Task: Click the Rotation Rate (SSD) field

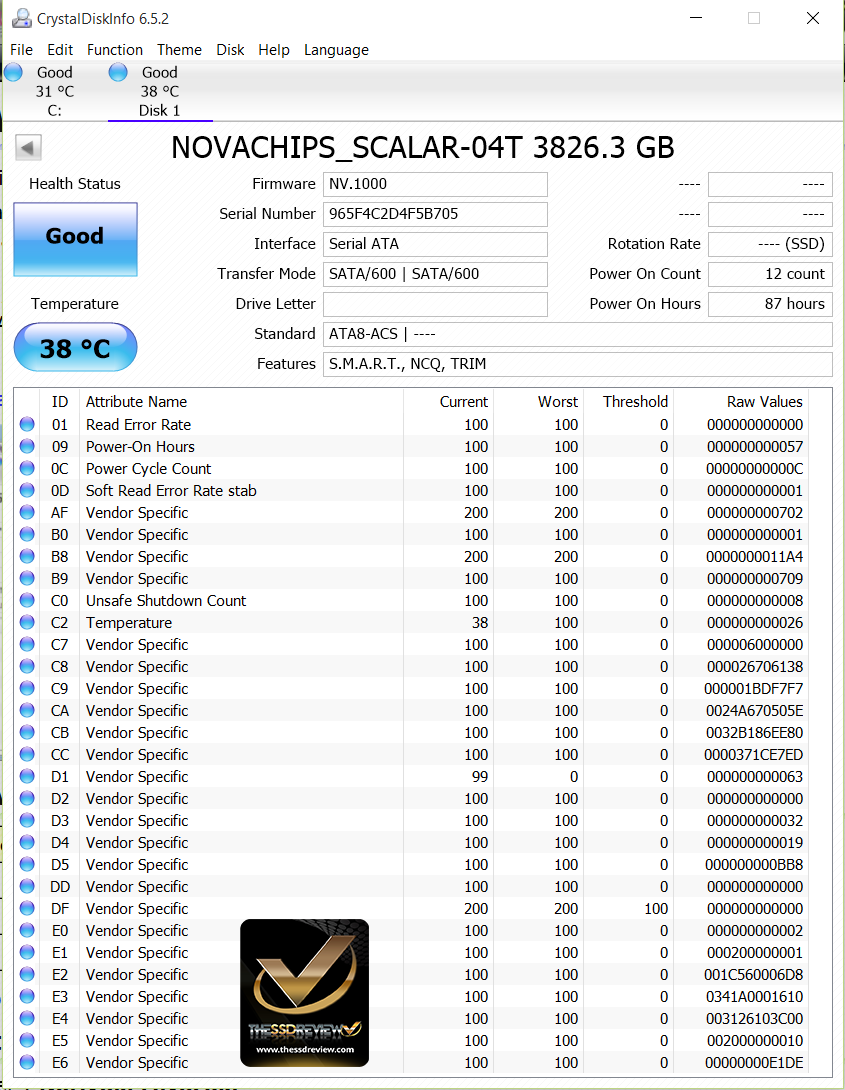Action: click(x=770, y=244)
